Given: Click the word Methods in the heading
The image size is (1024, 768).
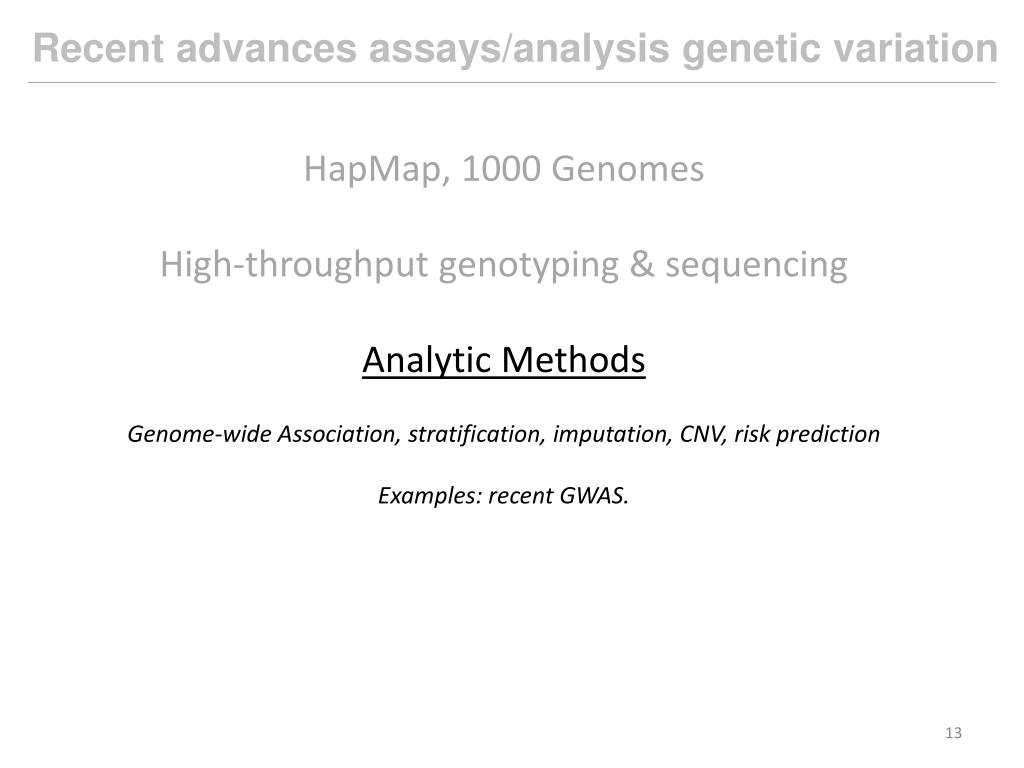Looking at the screenshot, I should coord(573,360).
